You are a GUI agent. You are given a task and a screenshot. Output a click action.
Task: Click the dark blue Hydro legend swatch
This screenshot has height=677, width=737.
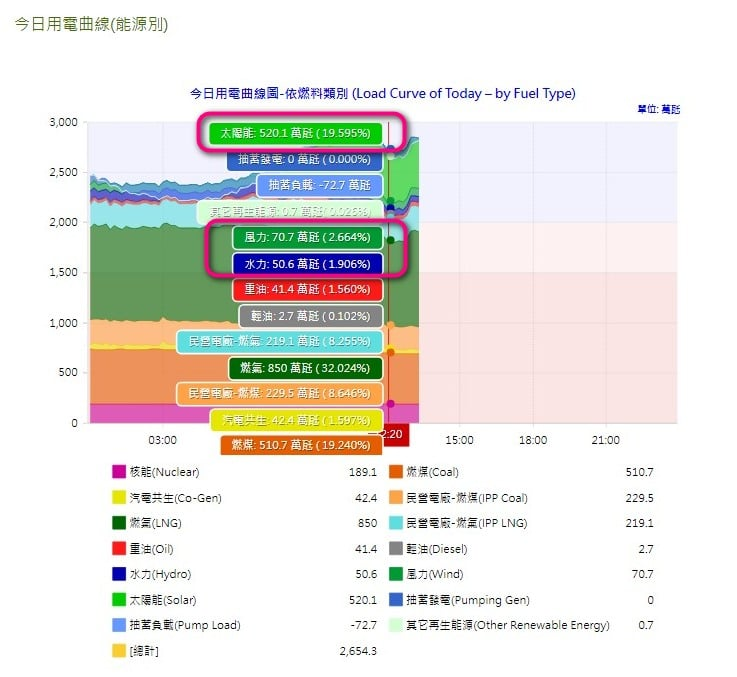coord(120,574)
